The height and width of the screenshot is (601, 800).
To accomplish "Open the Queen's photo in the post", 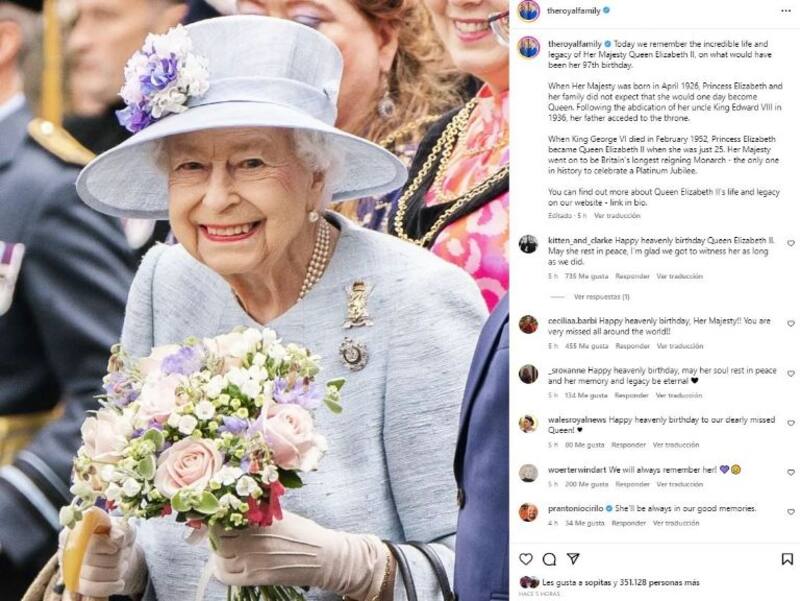I will pos(254,300).
